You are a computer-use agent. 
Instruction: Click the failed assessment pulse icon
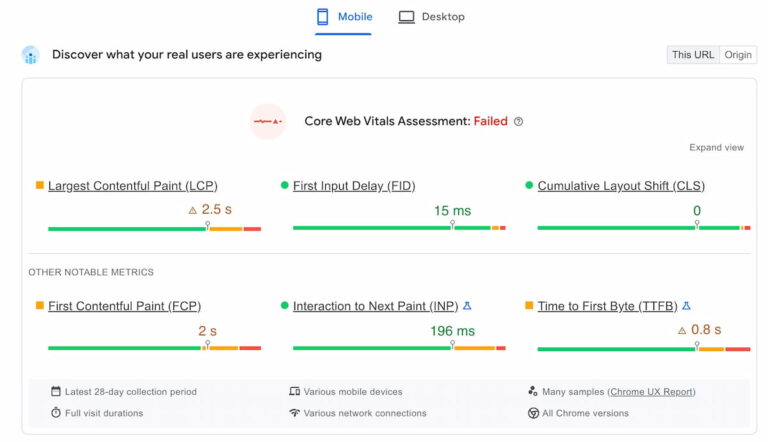[x=268, y=122]
